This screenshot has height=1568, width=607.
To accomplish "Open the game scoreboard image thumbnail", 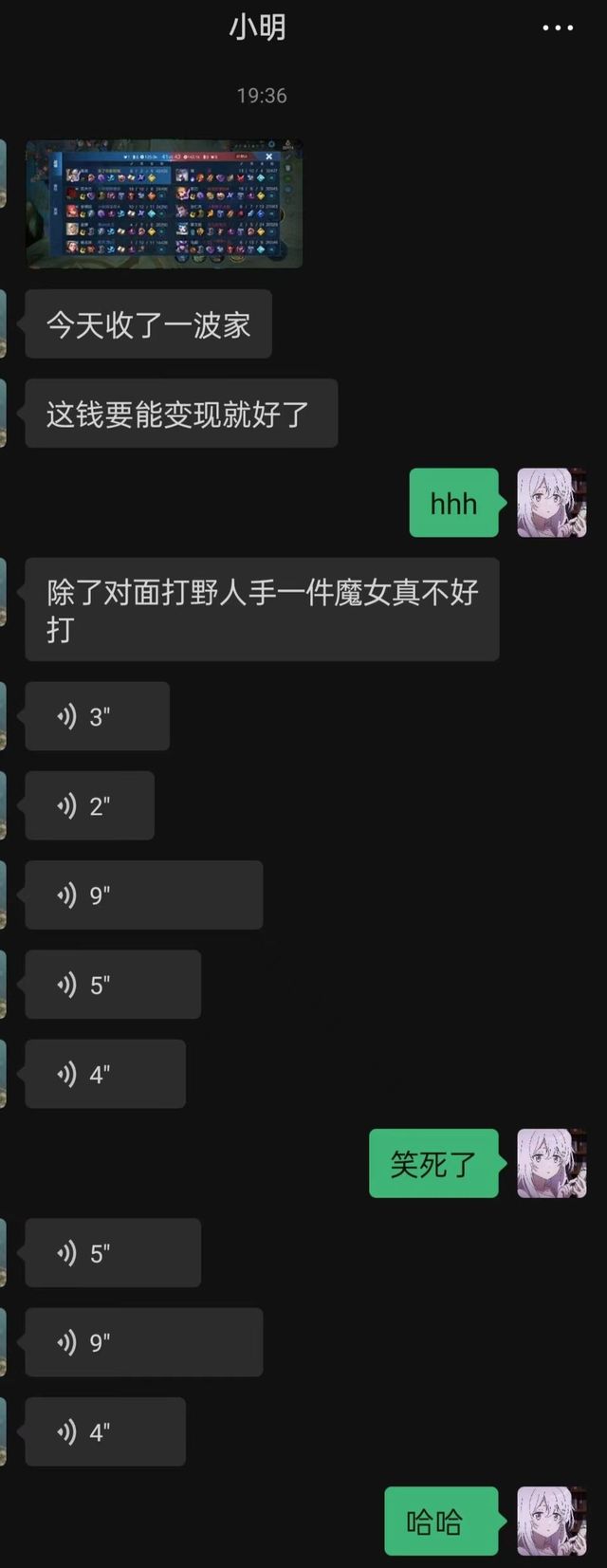I will coord(164,204).
